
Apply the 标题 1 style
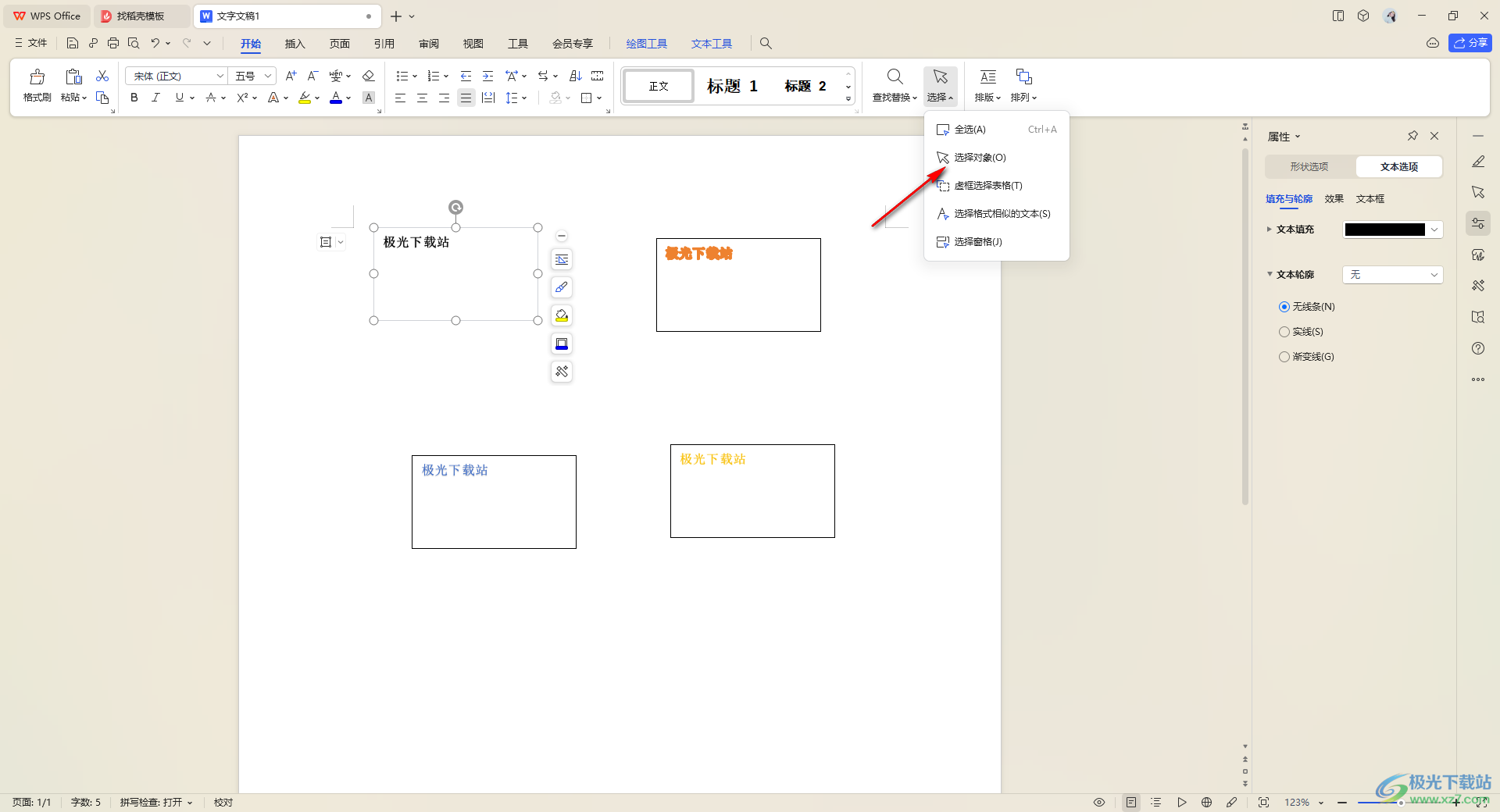733,86
